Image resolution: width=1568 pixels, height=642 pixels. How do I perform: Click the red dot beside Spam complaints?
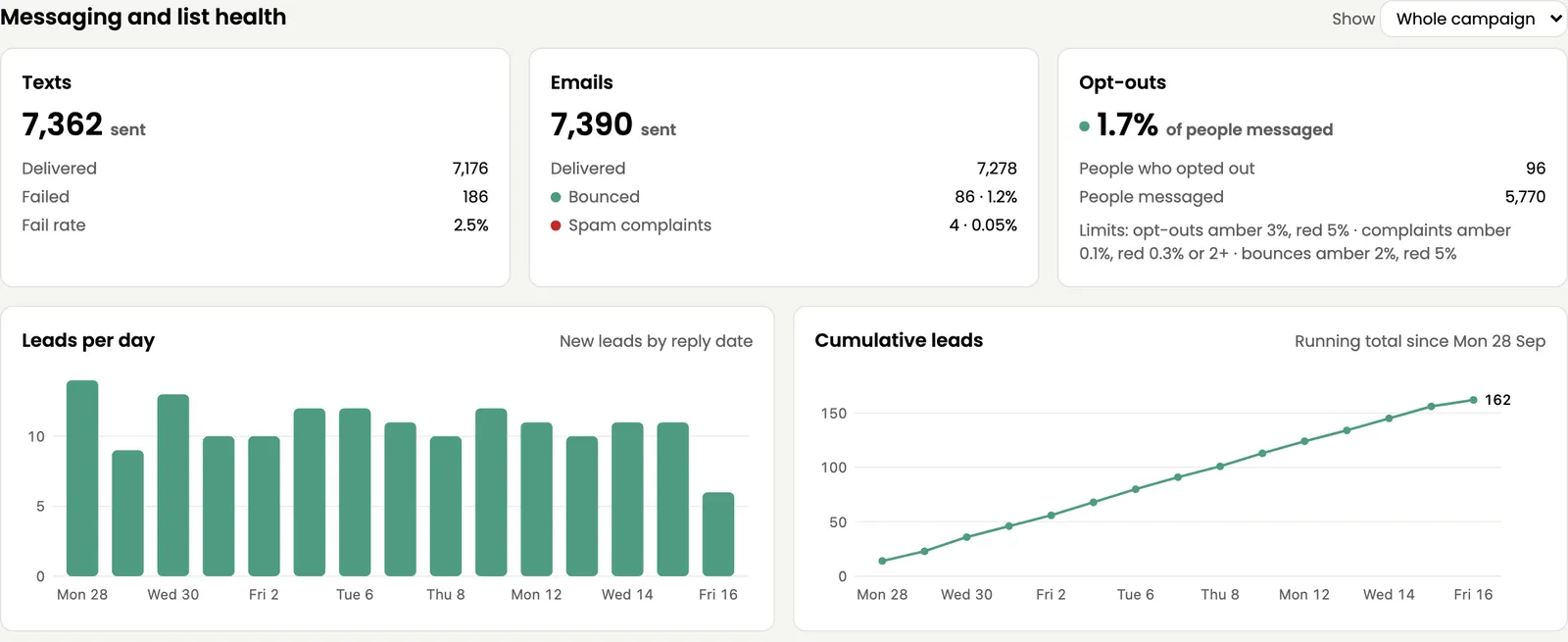click(556, 225)
